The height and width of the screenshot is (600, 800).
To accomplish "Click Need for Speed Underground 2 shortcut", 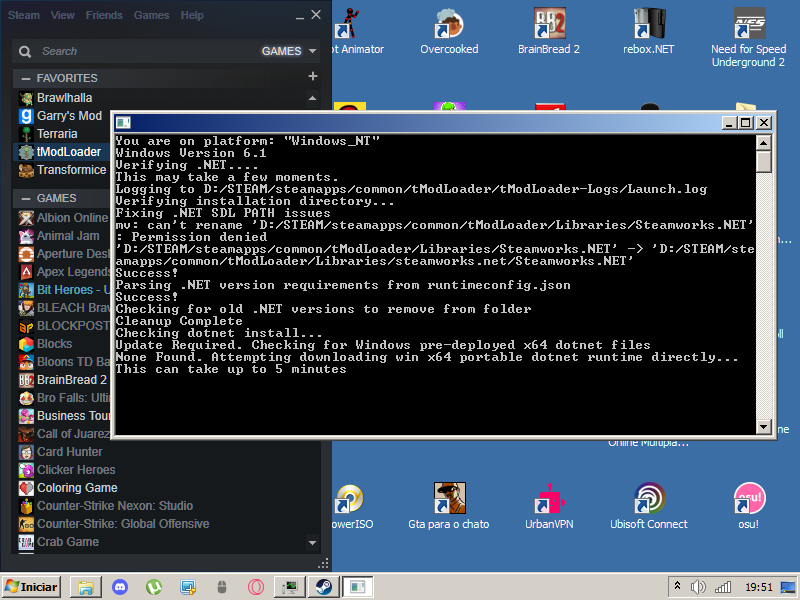I will point(748,37).
